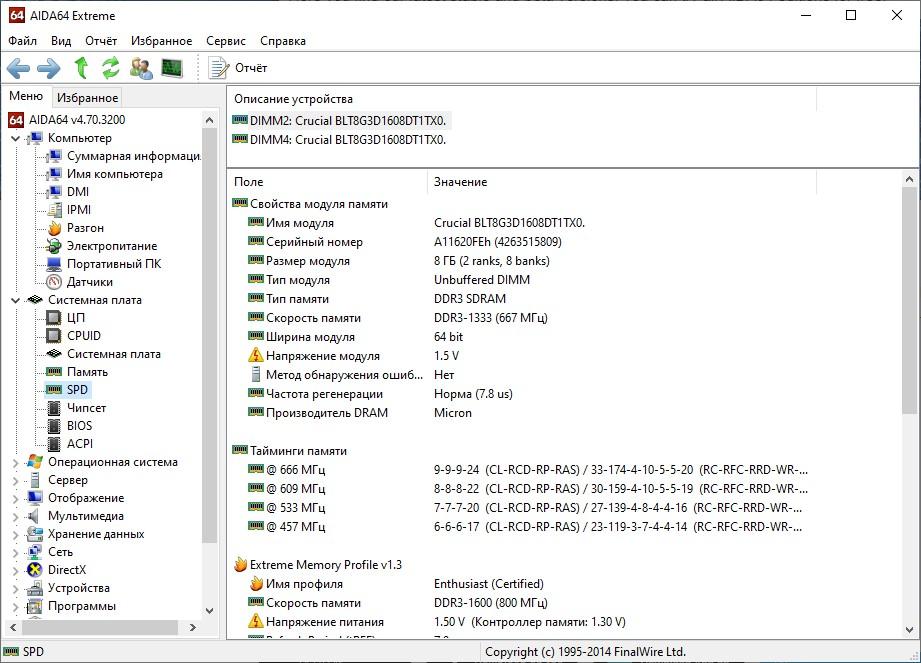The height and width of the screenshot is (663, 921).
Task: Click the tree horizontal scroll right arrow
Action: tap(193, 628)
